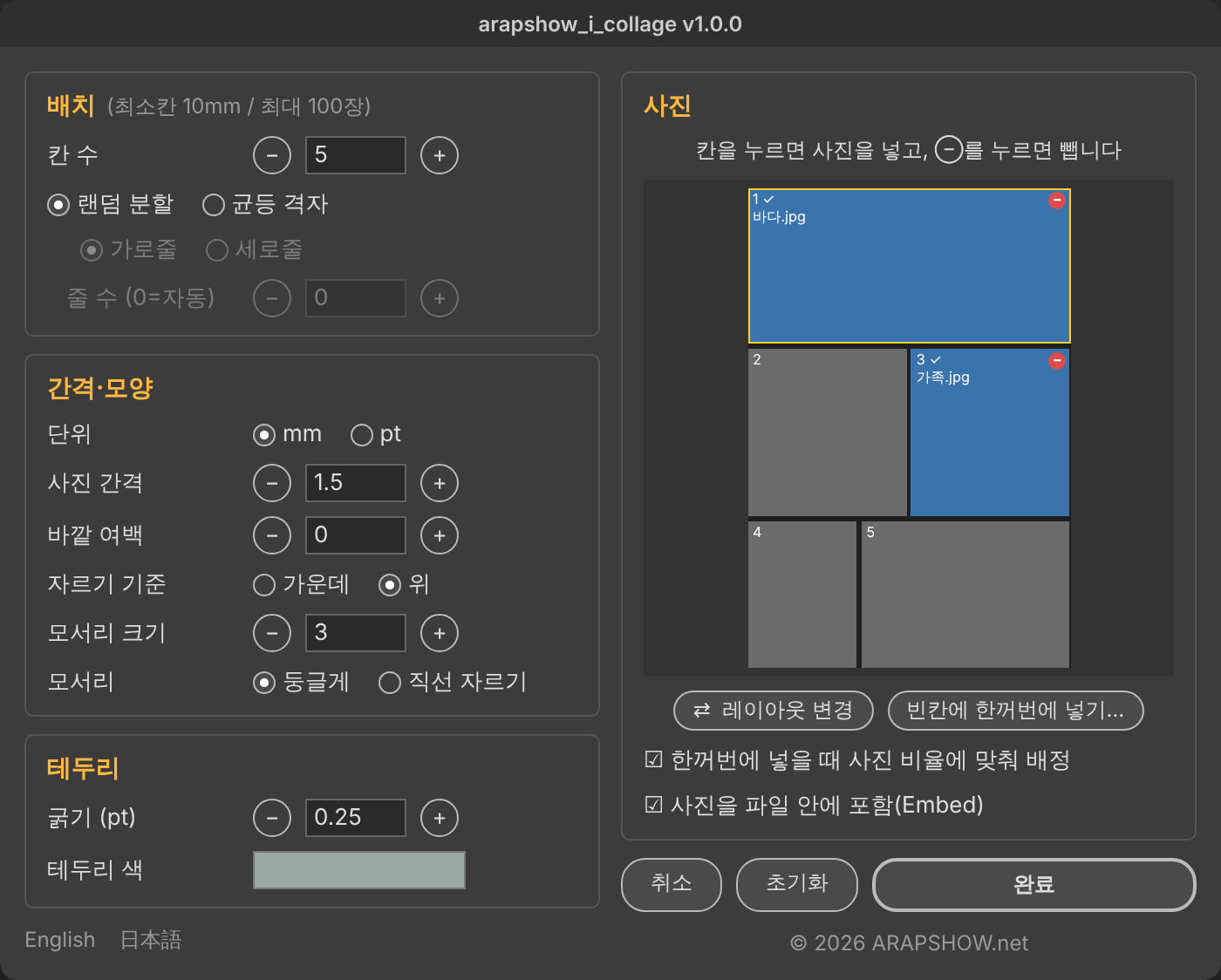Set crop anchor to 가운데

point(301,584)
